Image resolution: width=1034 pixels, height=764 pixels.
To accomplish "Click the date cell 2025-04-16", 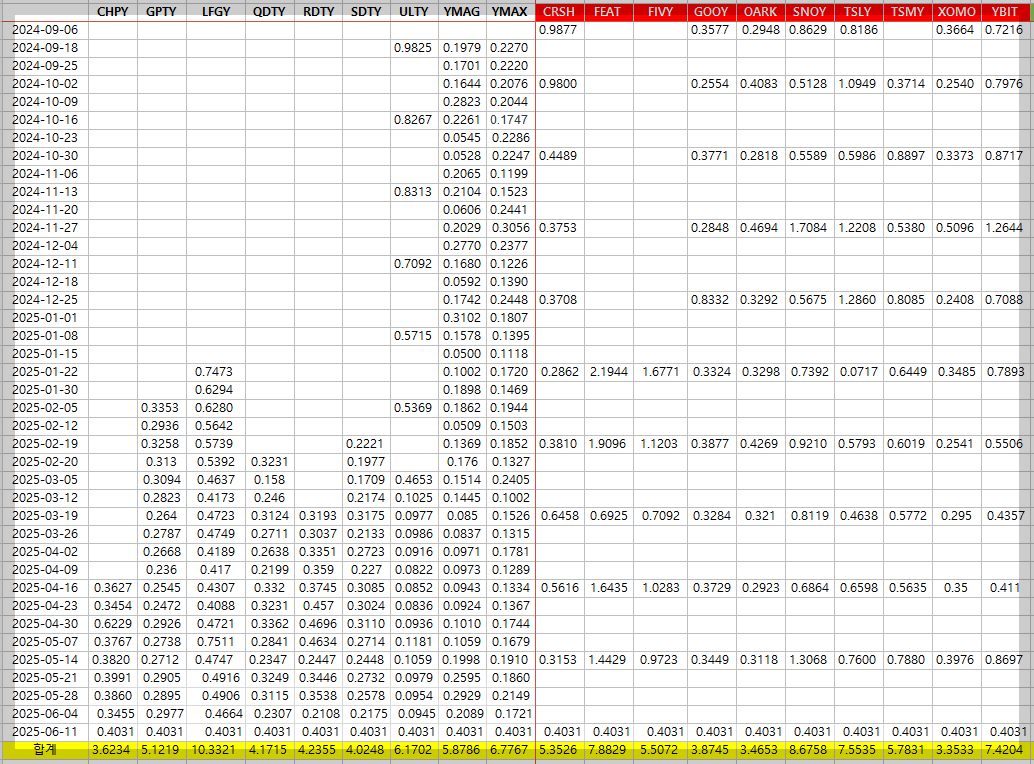I will pyautogui.click(x=45, y=587).
